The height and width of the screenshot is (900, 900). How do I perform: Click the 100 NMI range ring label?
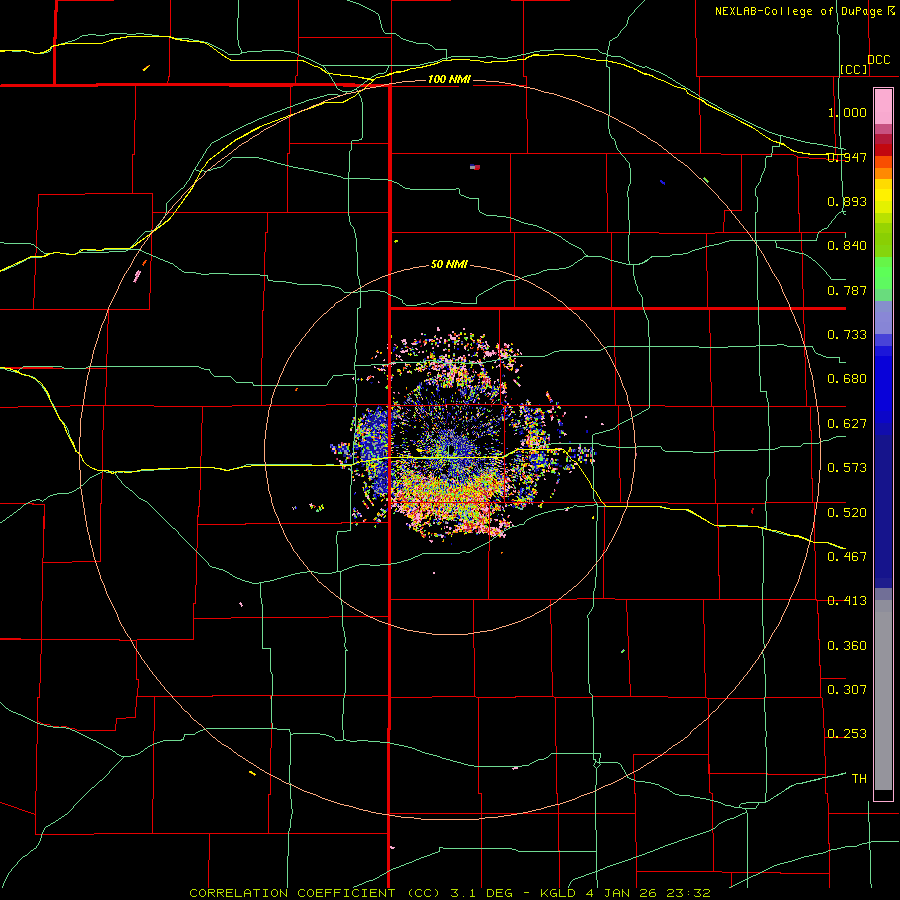tap(449, 79)
